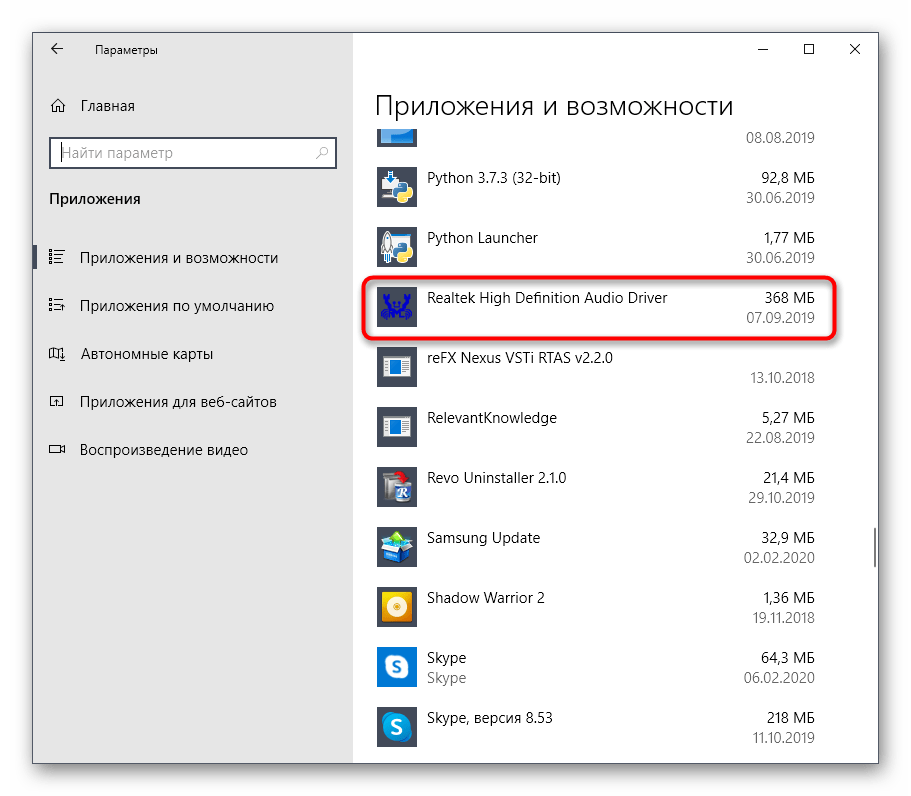Click the app list vertical scrollbar thumb

coord(874,547)
